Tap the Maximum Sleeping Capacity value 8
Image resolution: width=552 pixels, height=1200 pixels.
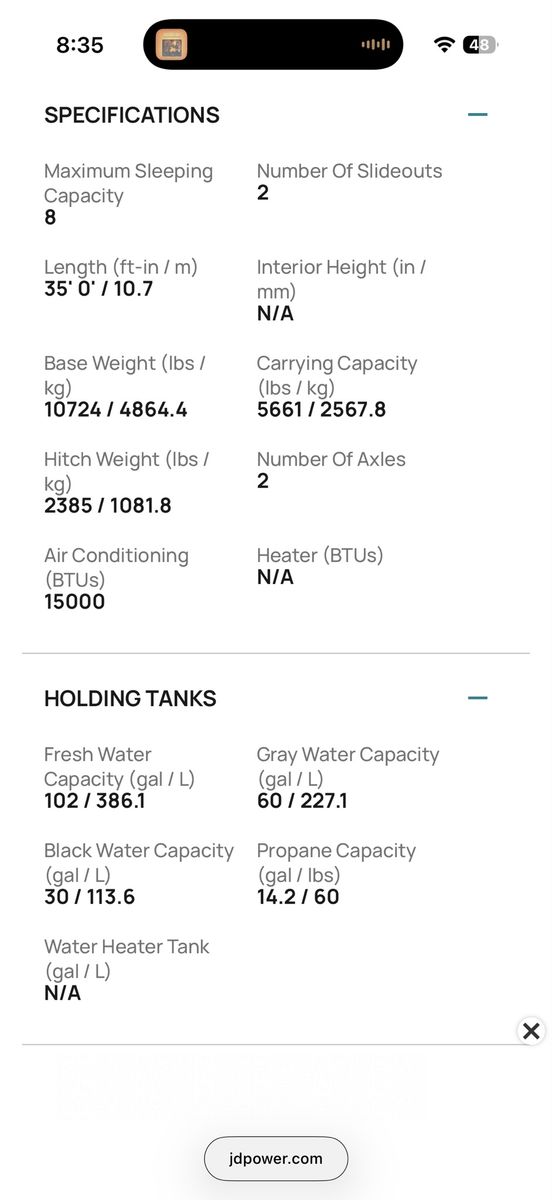(x=50, y=217)
